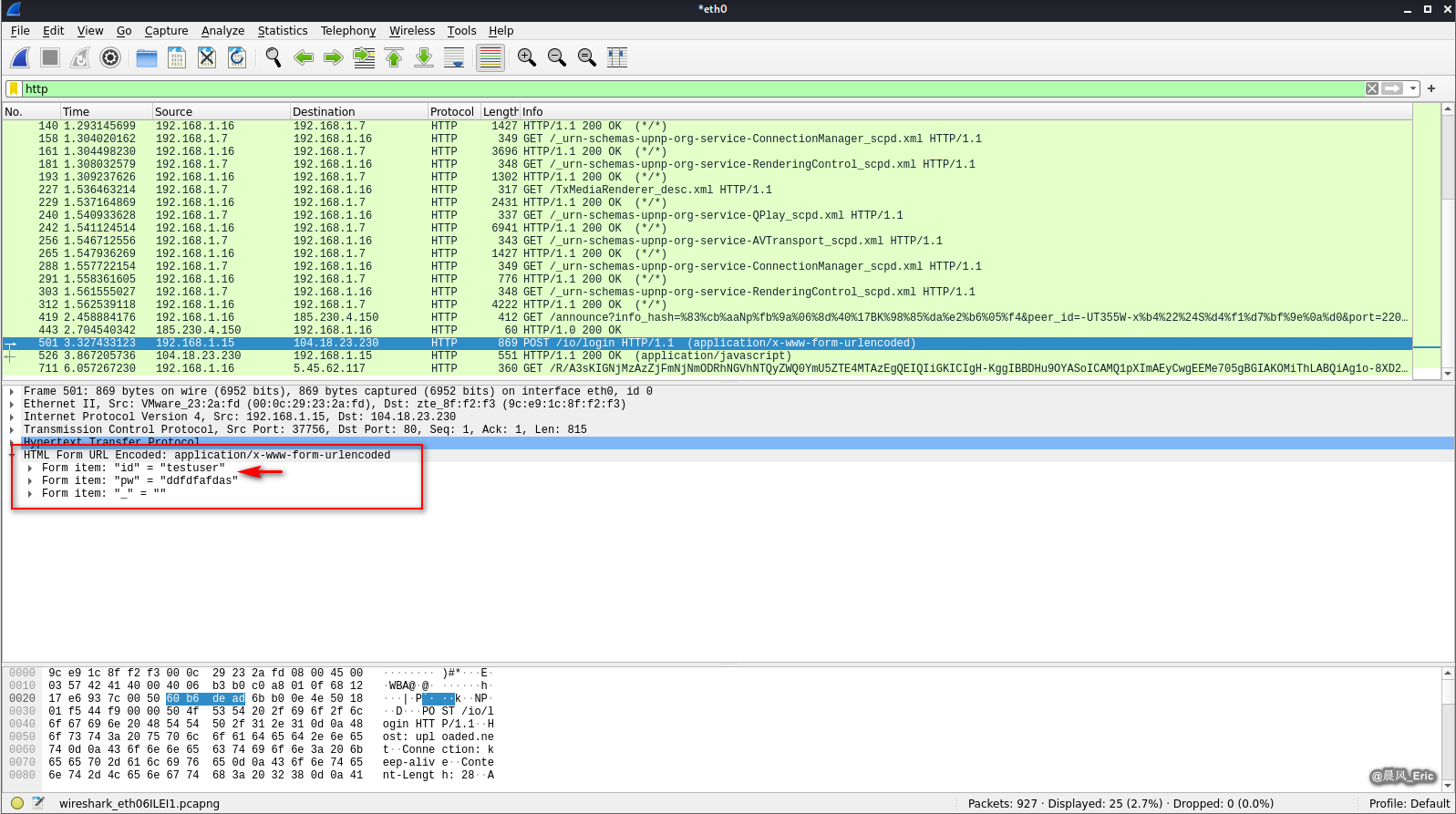Go forward to the next packet
This screenshot has height=814, width=1456.
click(x=334, y=57)
